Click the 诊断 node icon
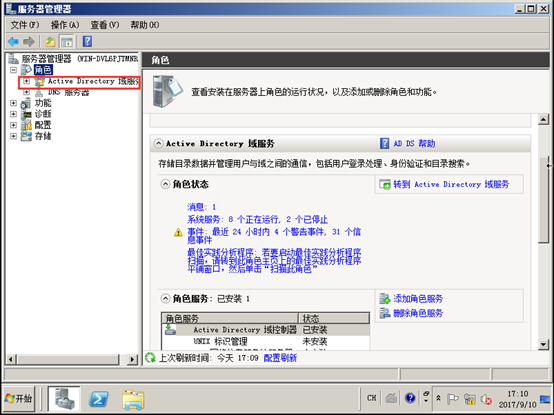 click(x=26, y=114)
